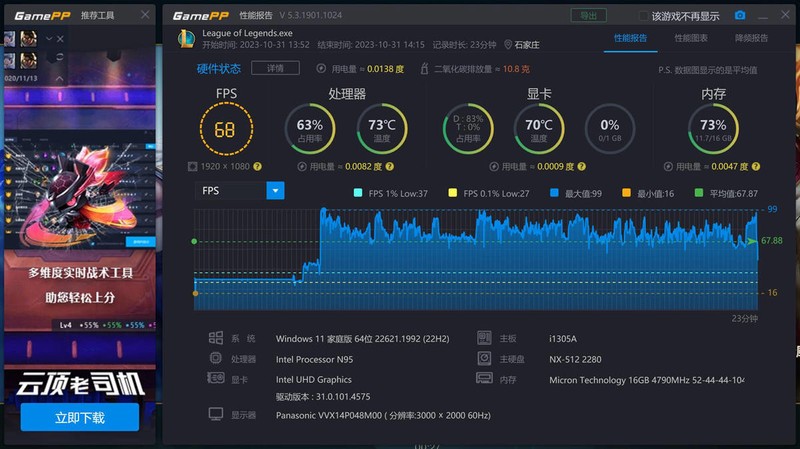Select the Micron Technology 16GB memory text
The width and height of the screenshot is (800, 449).
(646, 380)
